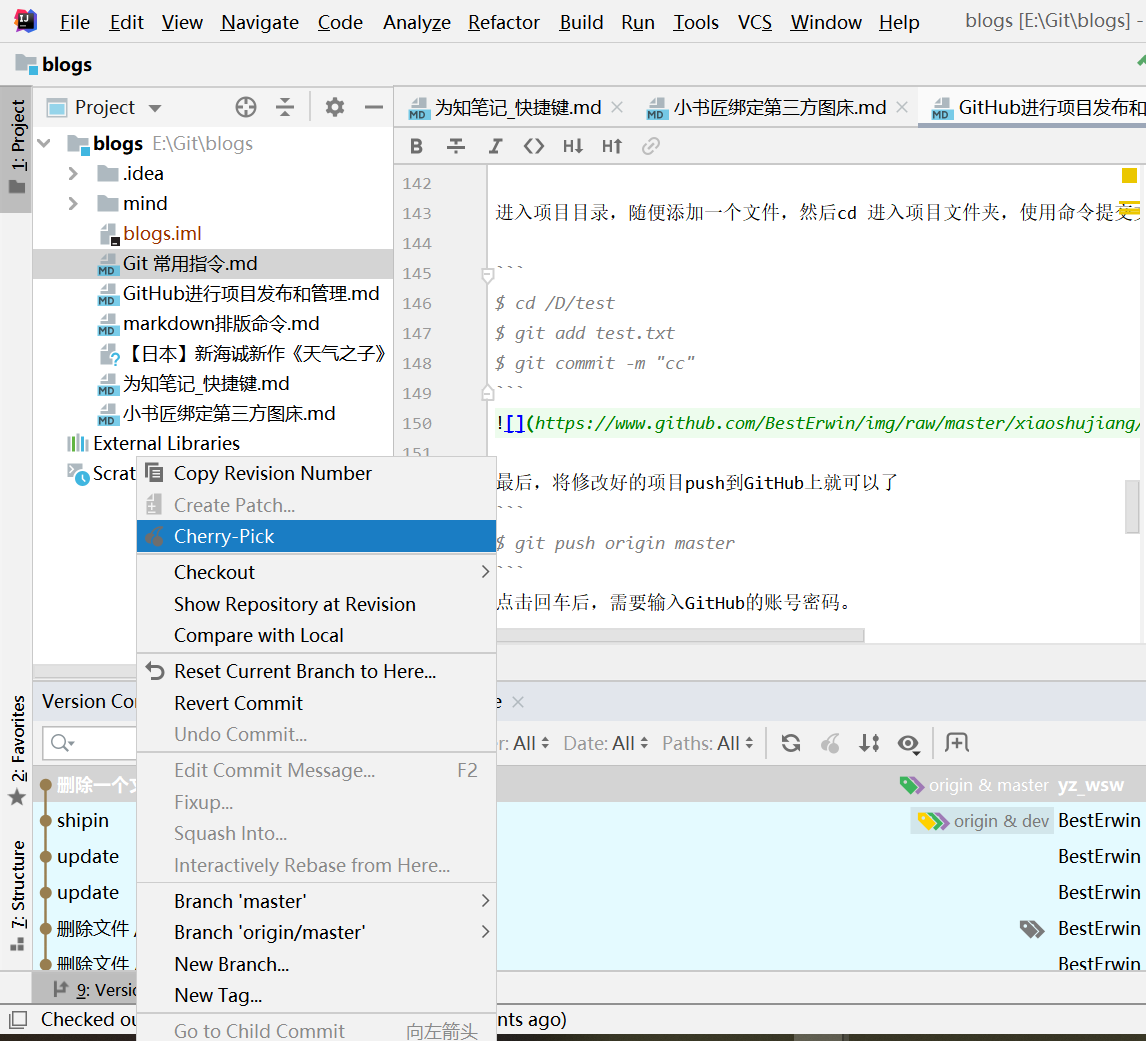
Task: Open the Date filter dropdown
Action: [606, 743]
